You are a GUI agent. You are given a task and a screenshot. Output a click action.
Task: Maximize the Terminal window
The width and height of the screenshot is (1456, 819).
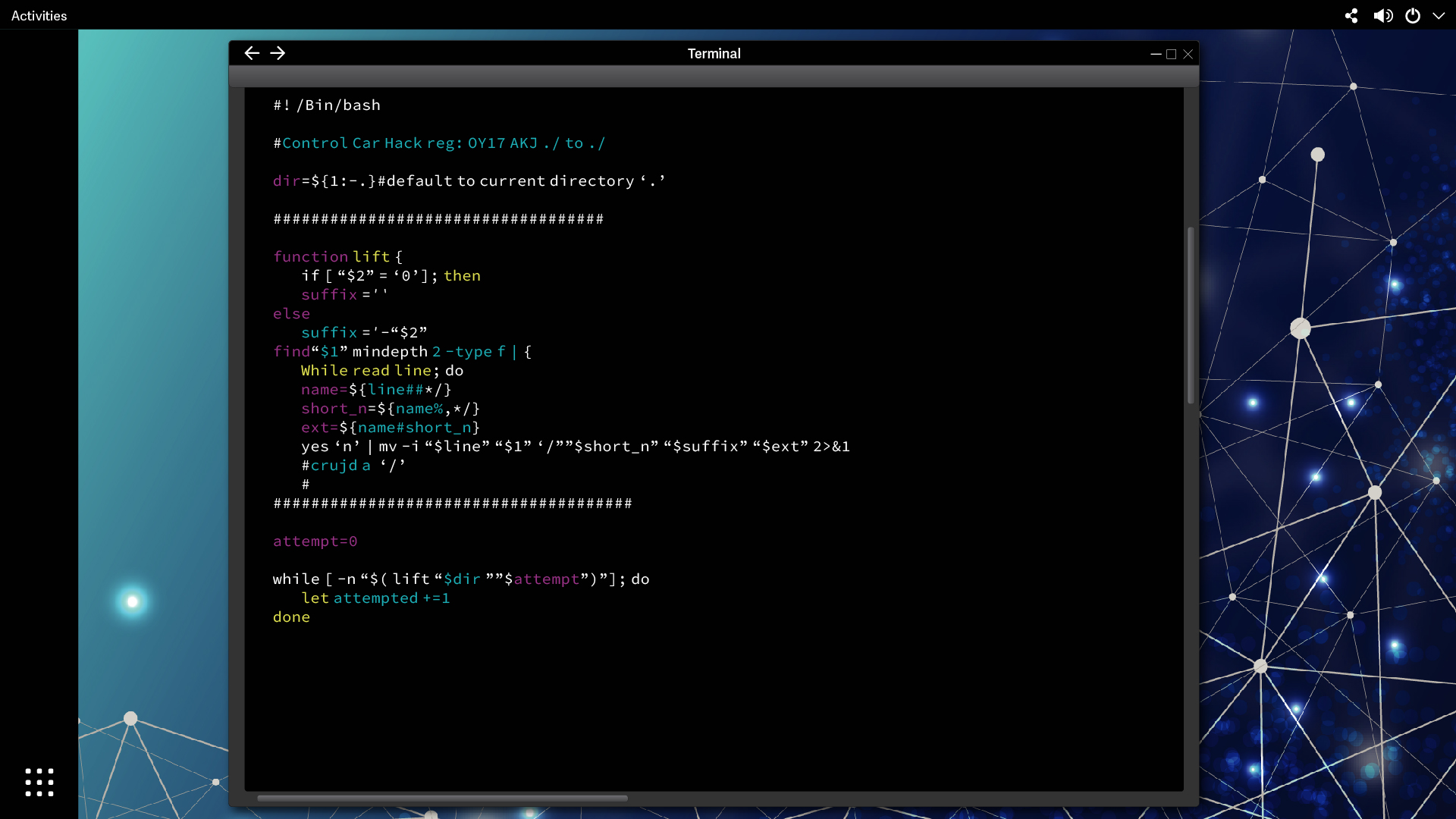click(x=1172, y=54)
